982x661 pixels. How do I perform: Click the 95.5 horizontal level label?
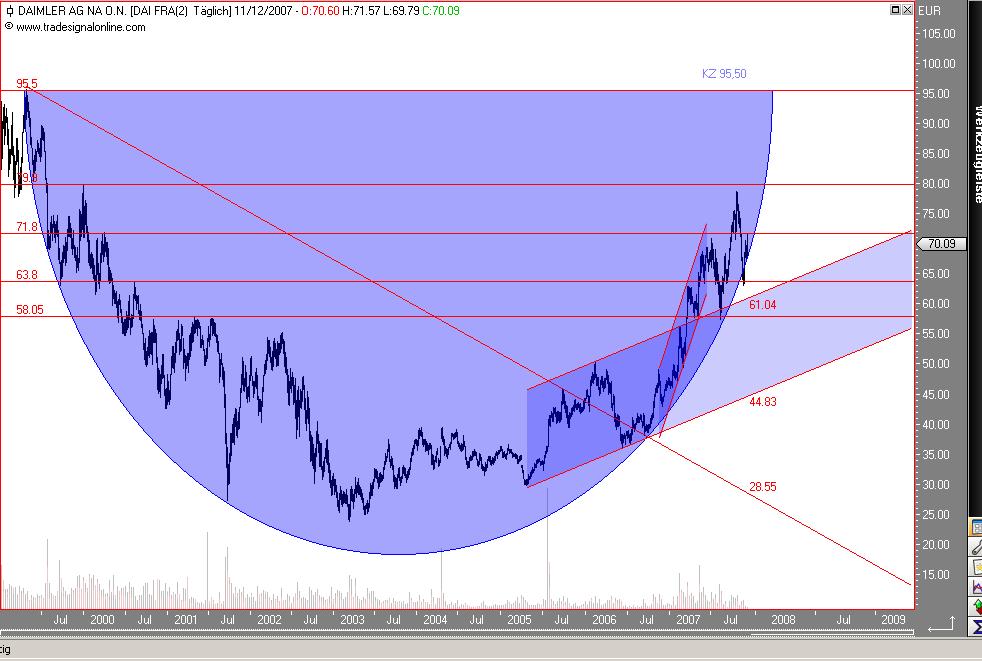(x=27, y=83)
